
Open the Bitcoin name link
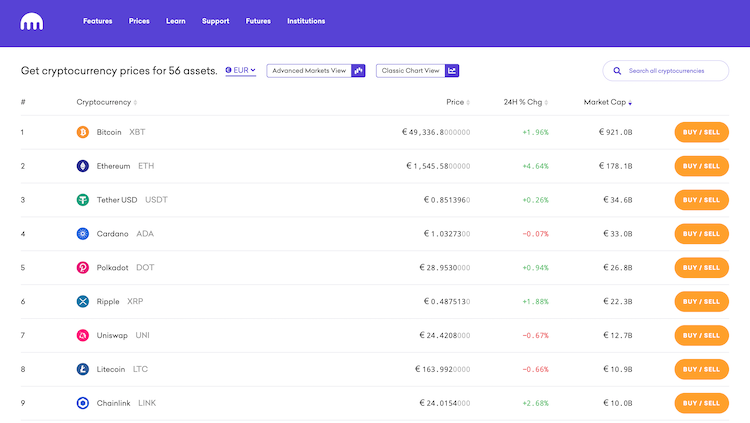(109, 132)
